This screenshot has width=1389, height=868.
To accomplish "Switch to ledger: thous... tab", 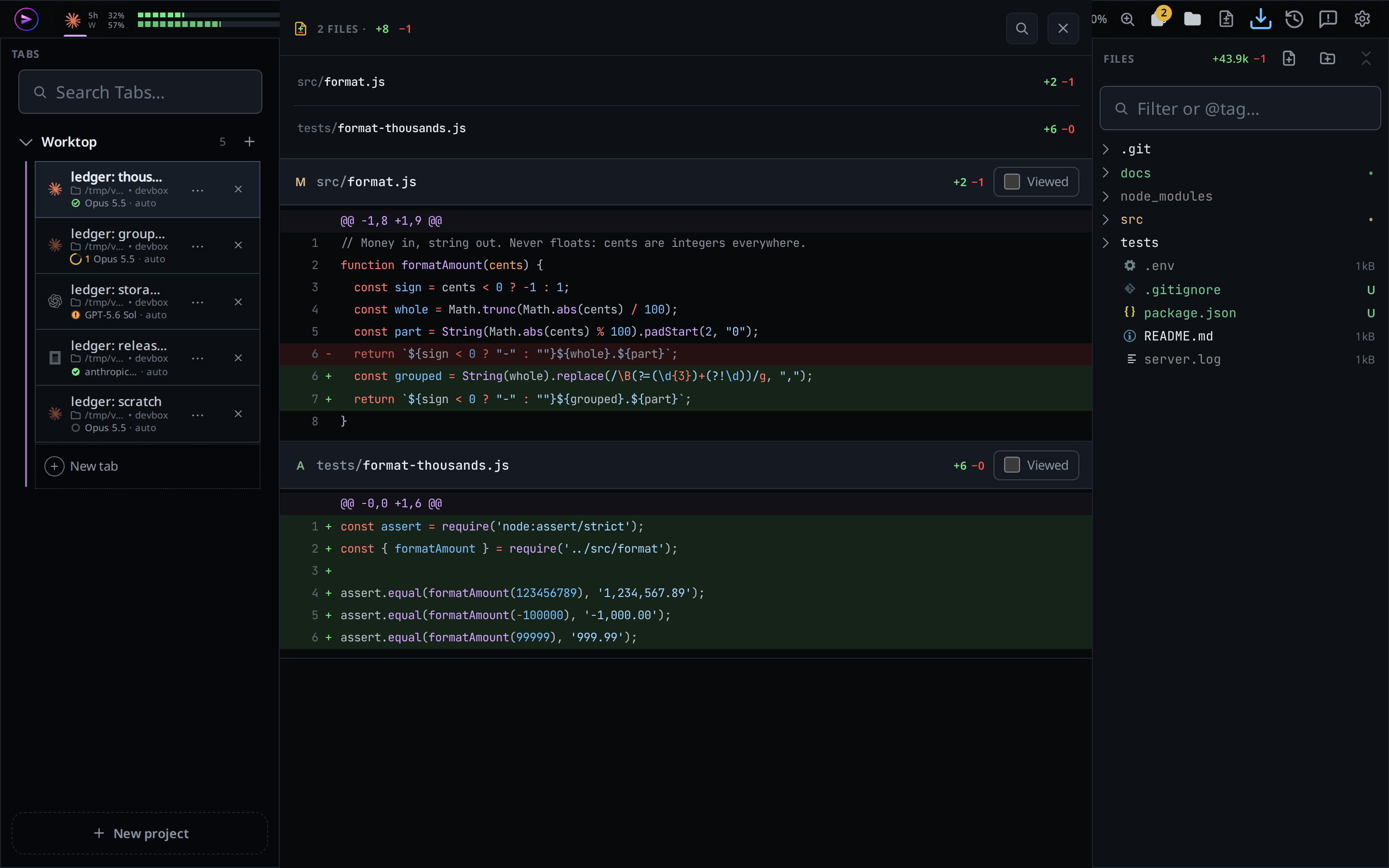I will click(x=148, y=190).
